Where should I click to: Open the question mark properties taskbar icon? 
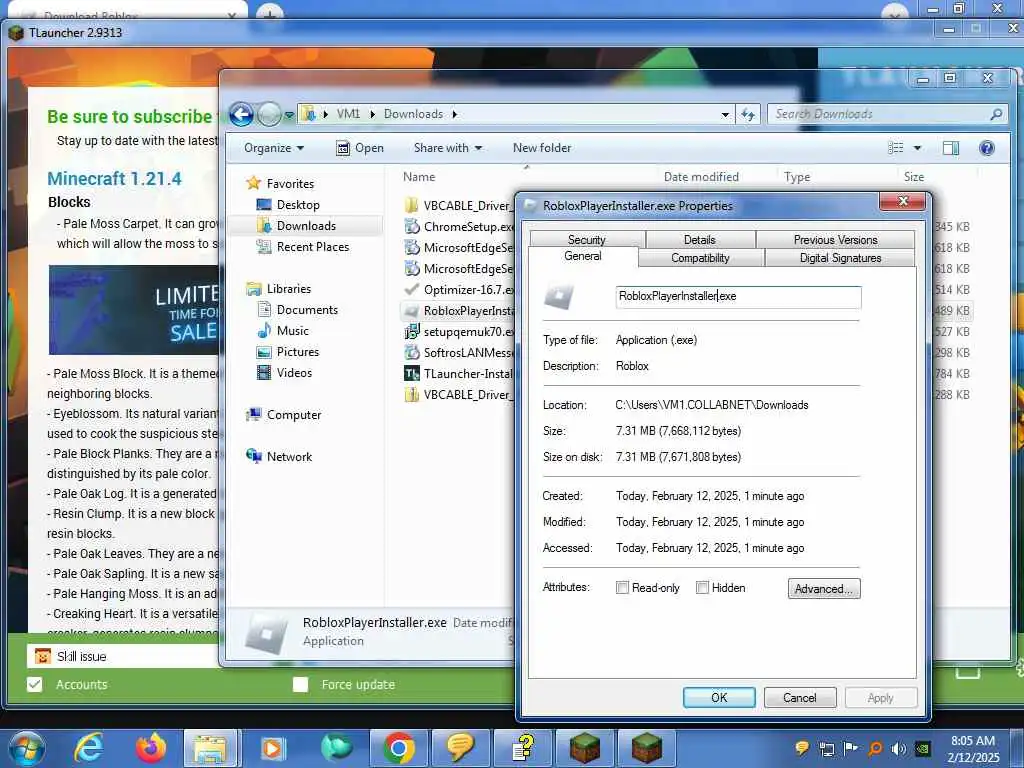(522, 749)
